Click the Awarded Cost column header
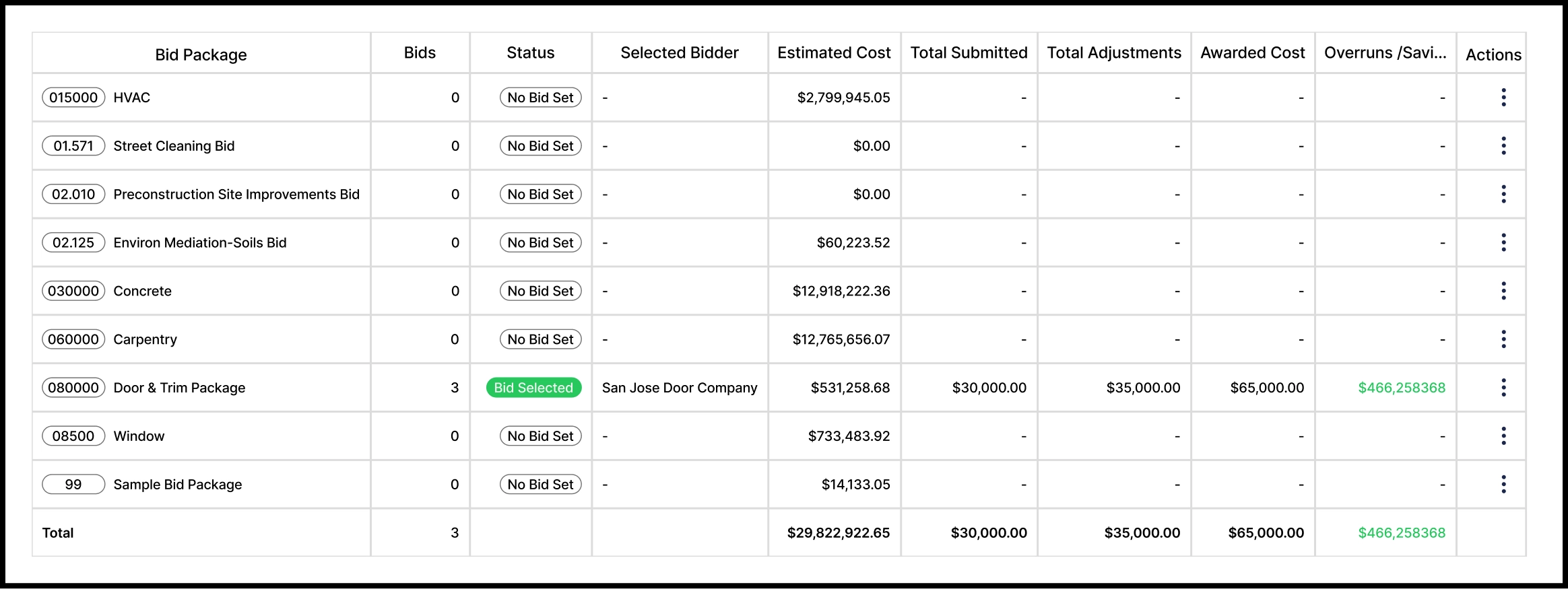Image resolution: width=1568 pixels, height=589 pixels. (x=1253, y=53)
